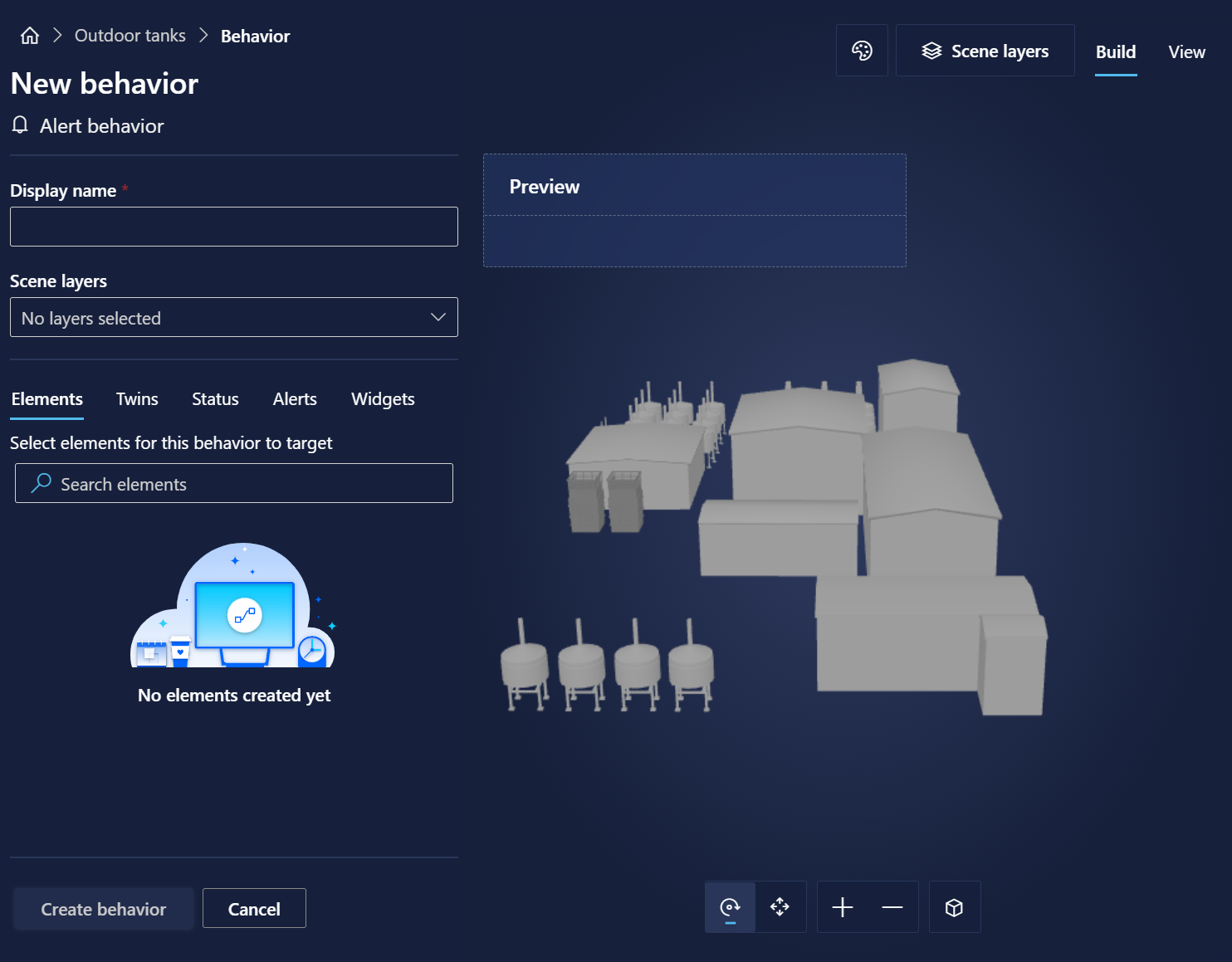Click inside the Display name field
Viewport: 1232px width, 962px height.
tap(233, 226)
